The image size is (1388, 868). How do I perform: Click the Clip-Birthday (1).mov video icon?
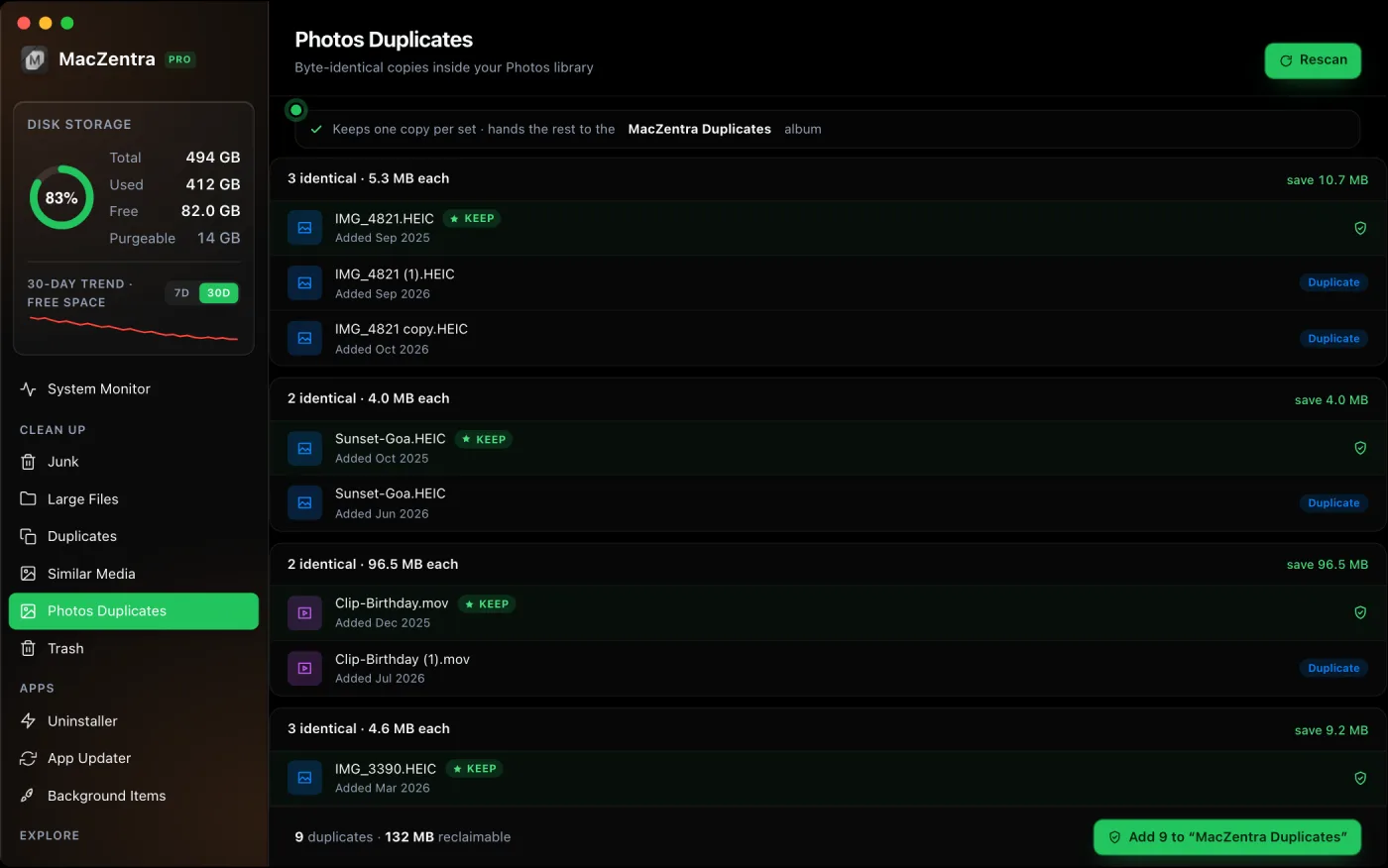click(x=304, y=669)
